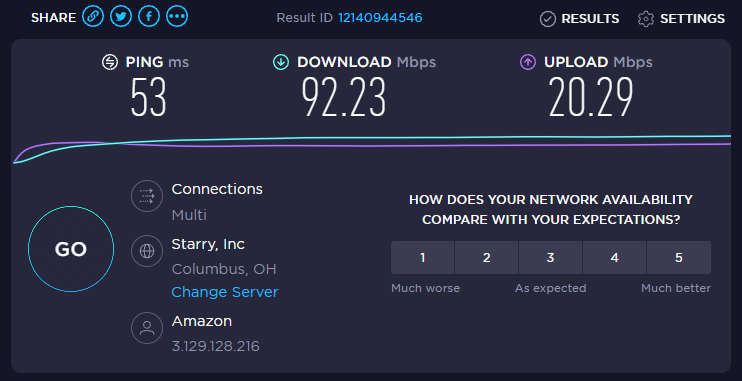Click the GO button to start test
The image size is (742, 381).
(71, 249)
